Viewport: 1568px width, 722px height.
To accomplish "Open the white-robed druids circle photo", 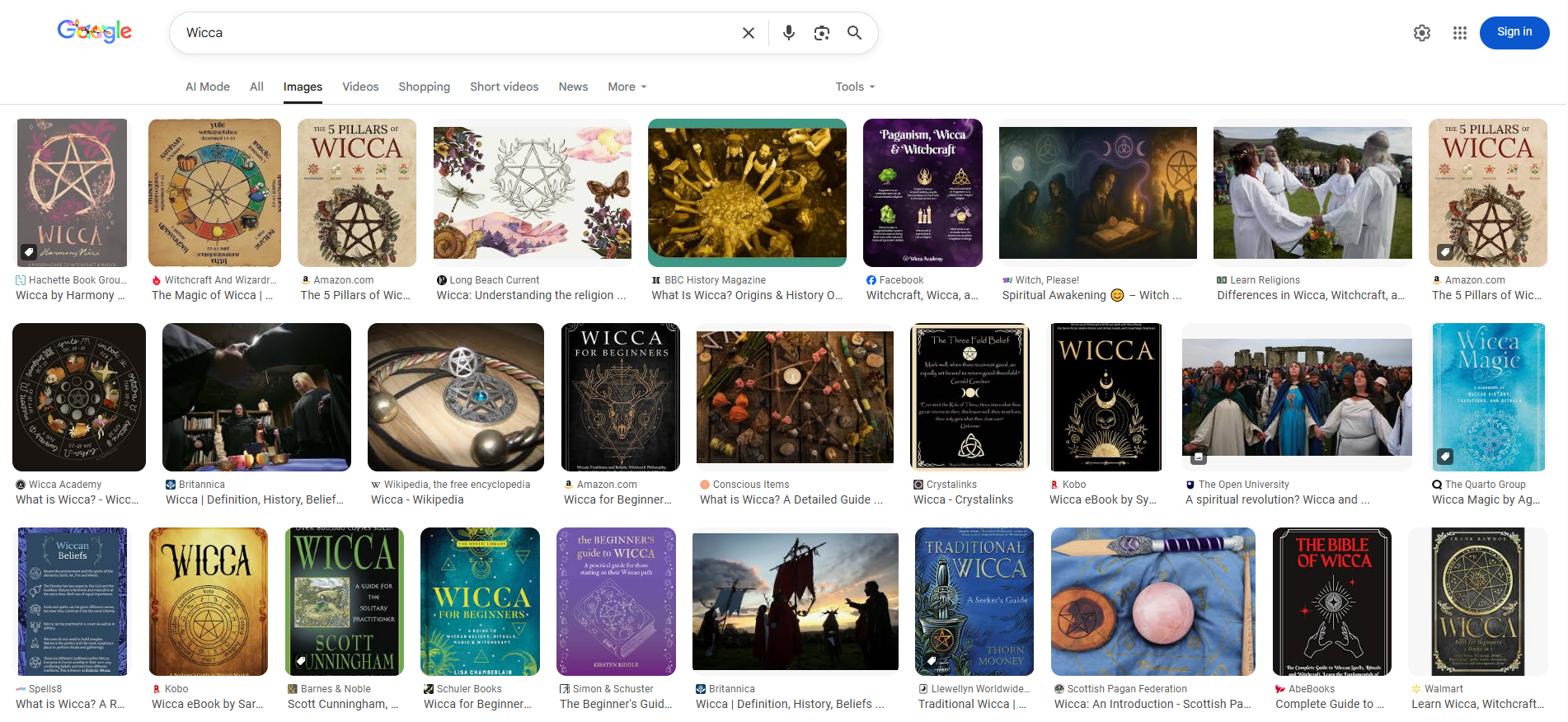I will [1312, 193].
